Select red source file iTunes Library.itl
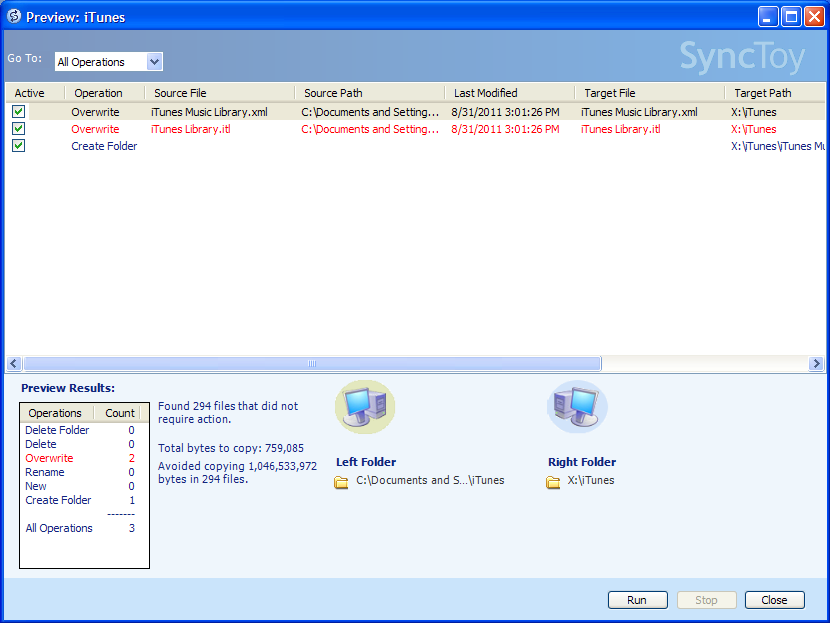This screenshot has width=830, height=623. (x=191, y=129)
